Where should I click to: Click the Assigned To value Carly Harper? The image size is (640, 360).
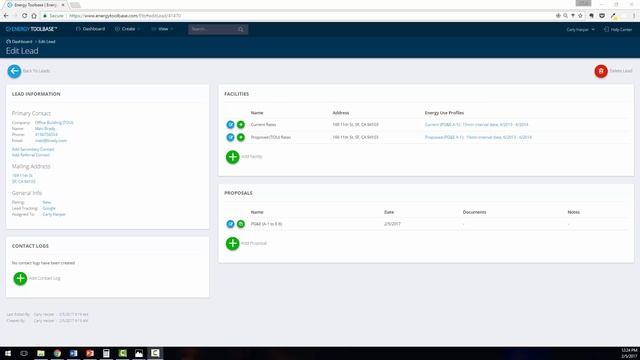point(54,214)
